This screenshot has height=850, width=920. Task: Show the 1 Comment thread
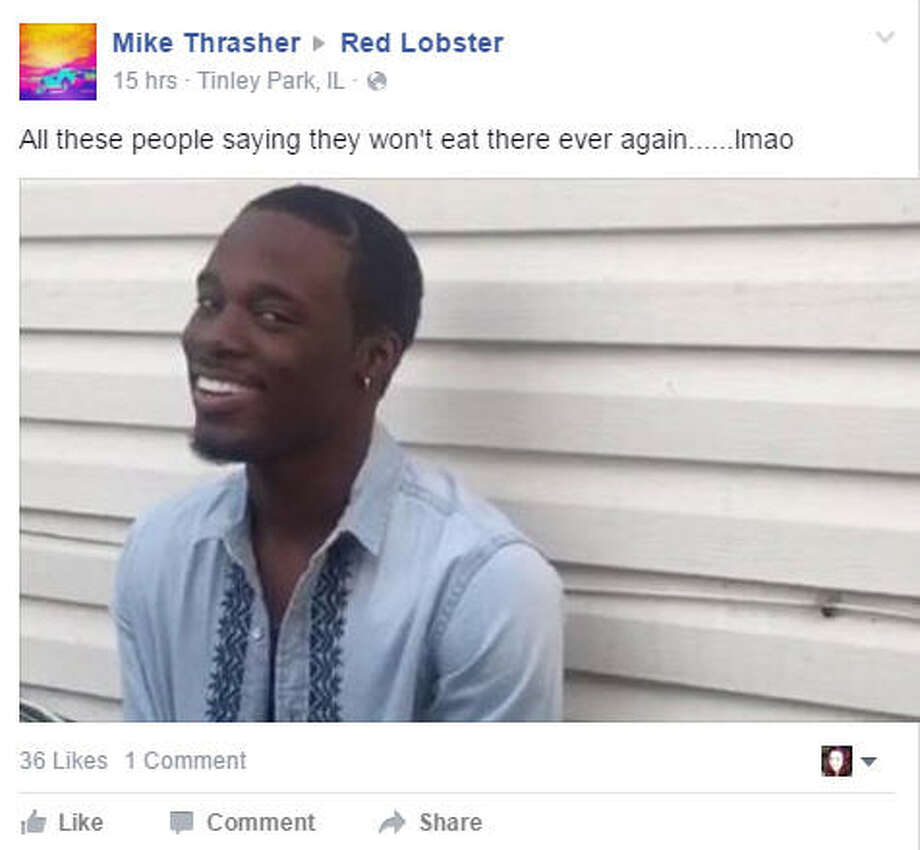click(x=185, y=761)
